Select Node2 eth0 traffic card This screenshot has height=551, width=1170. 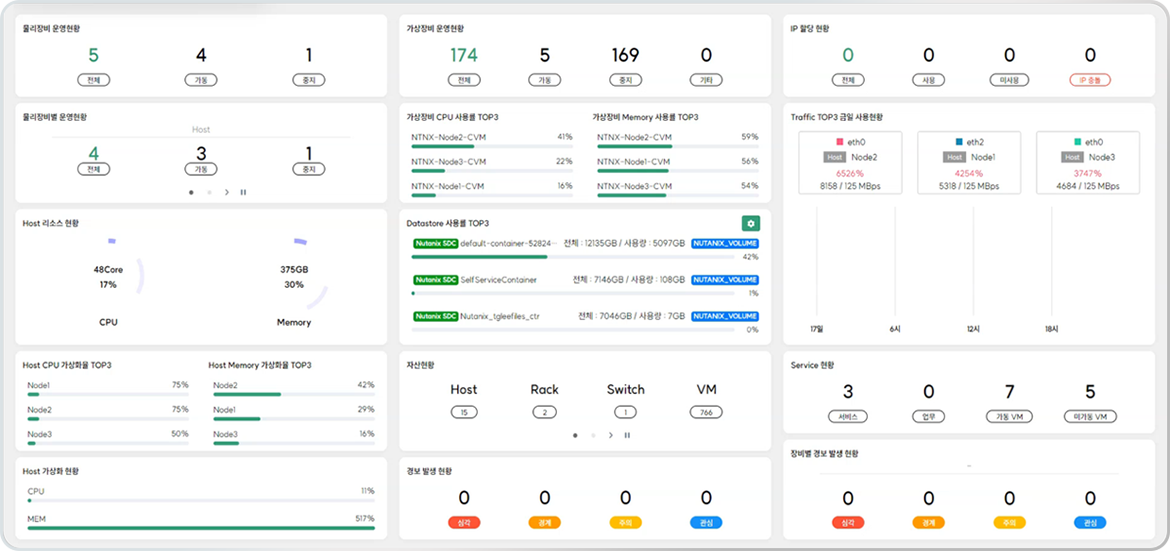(850, 163)
